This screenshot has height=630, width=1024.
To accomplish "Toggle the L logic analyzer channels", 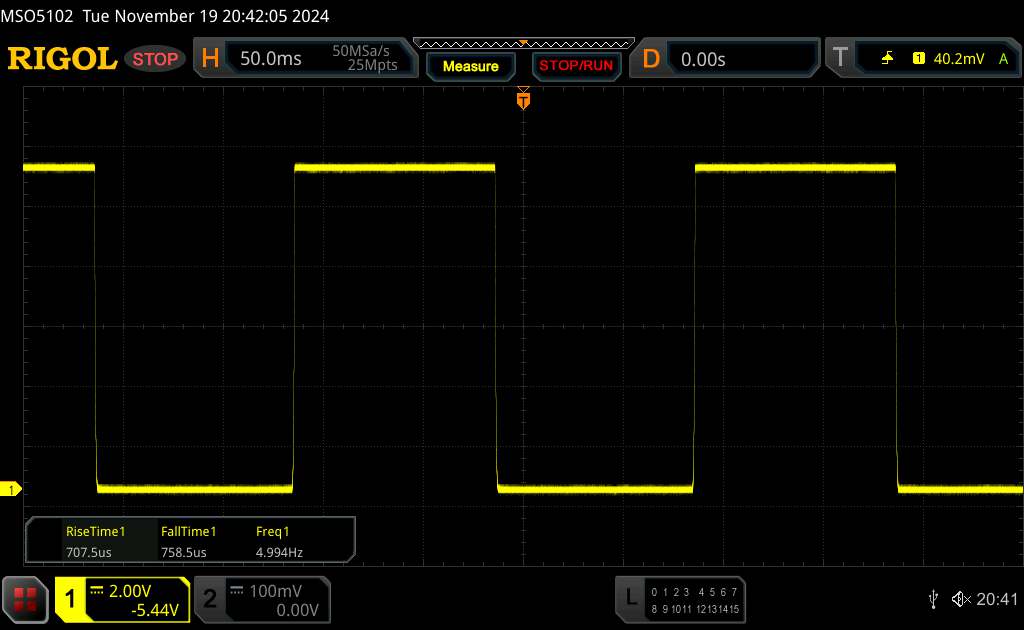I will pos(630,598).
